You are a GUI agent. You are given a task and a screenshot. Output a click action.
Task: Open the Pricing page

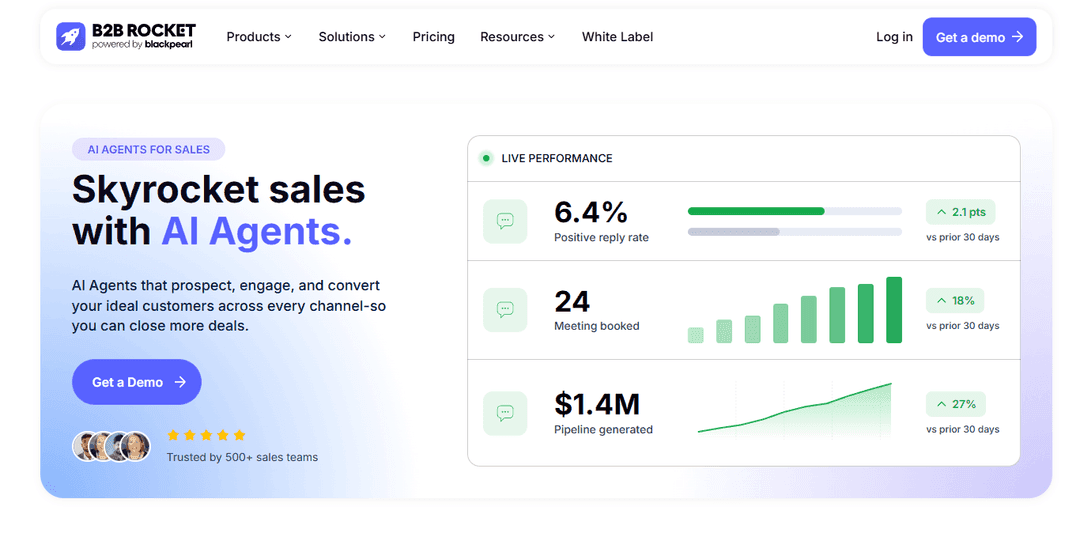(433, 37)
